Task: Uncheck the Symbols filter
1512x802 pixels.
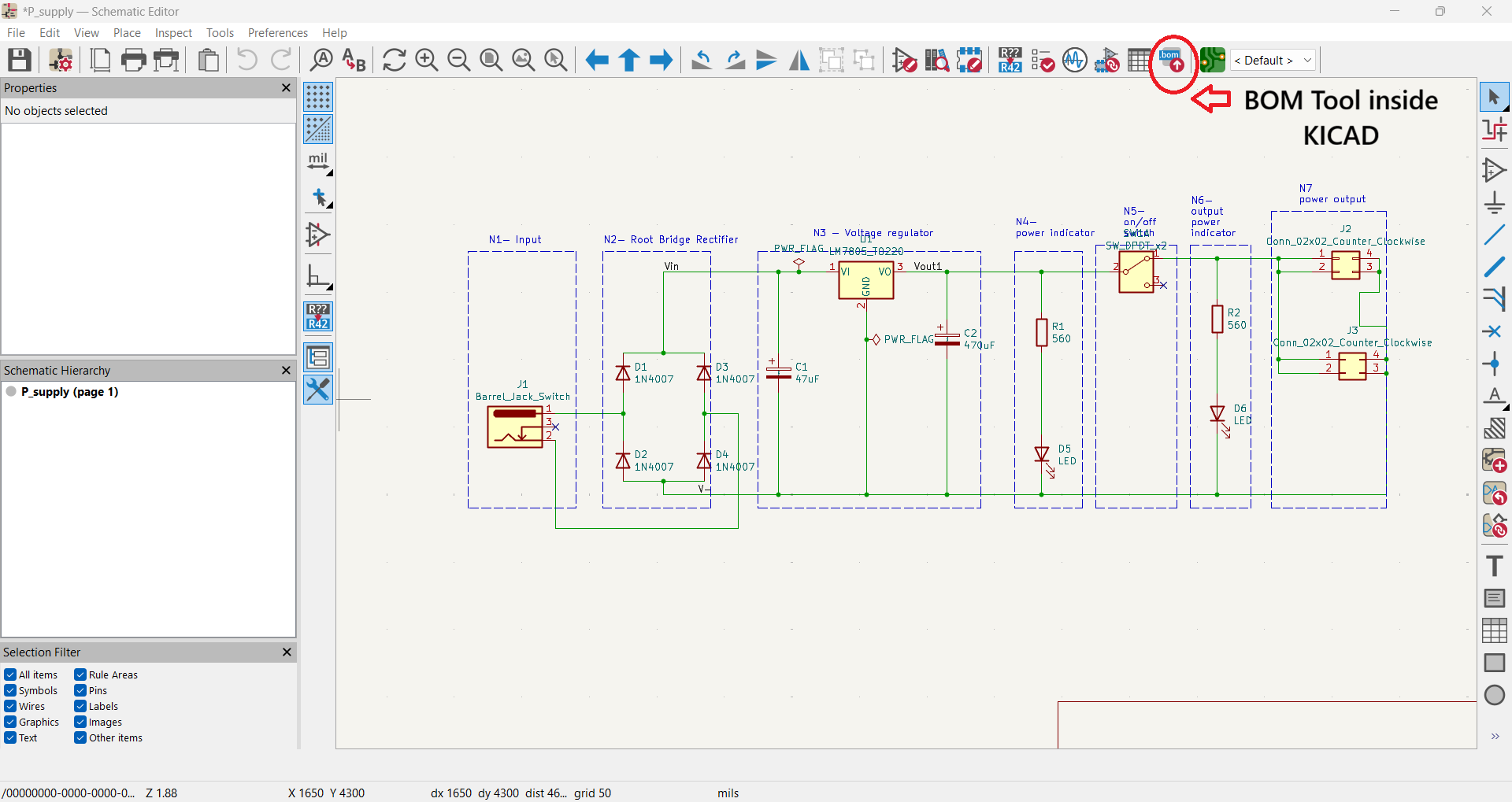Action: (10, 690)
